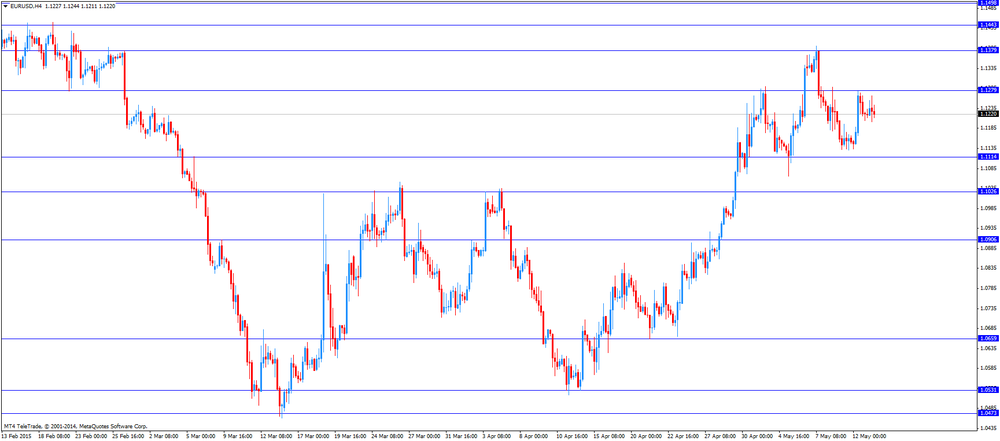The height and width of the screenshot is (441, 1000).
Task: Select the horizontal line price label 1.0659
Action: (x=988, y=338)
